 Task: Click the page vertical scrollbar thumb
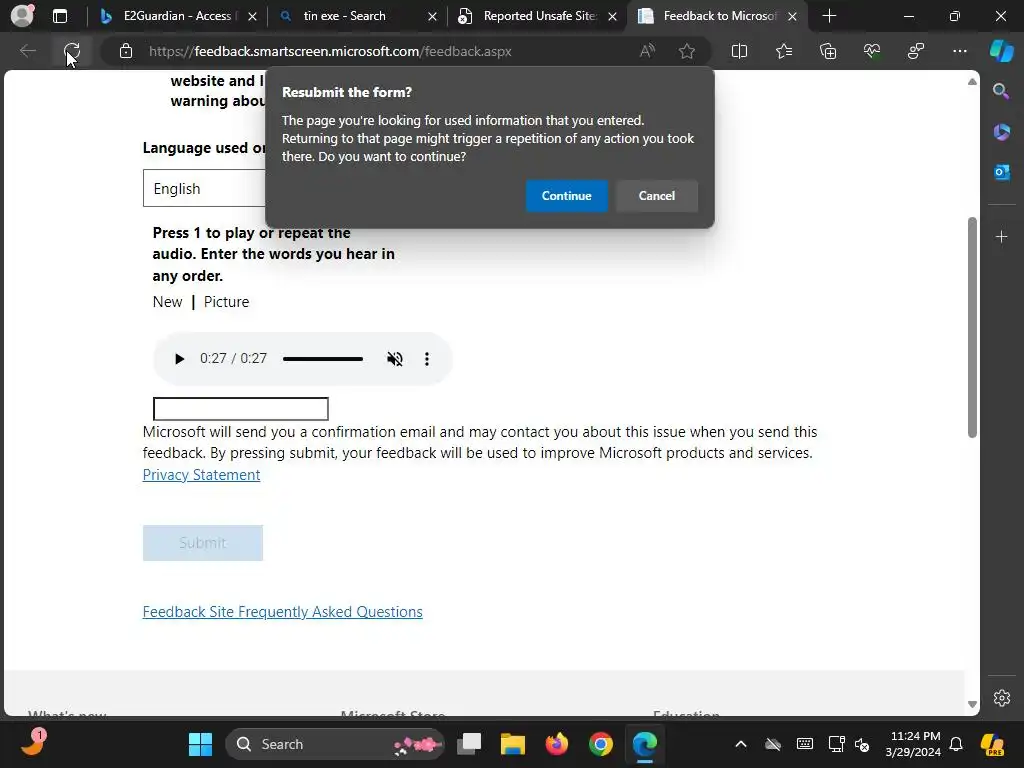coord(972,327)
